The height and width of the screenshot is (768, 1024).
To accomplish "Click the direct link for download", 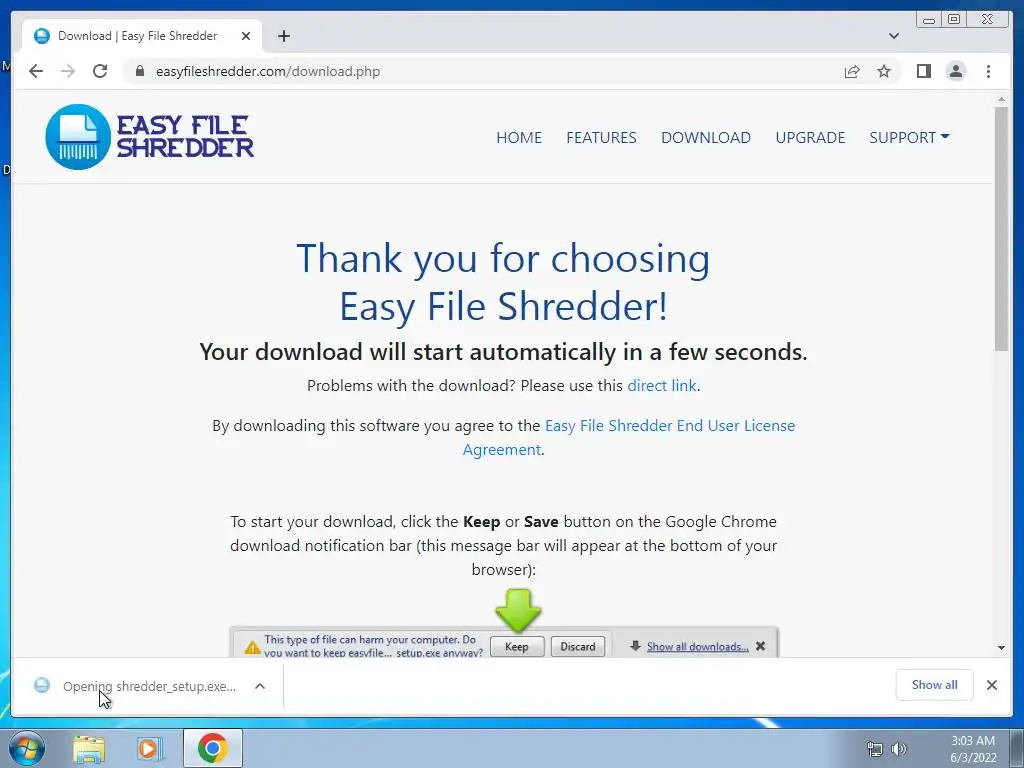I will (662, 385).
